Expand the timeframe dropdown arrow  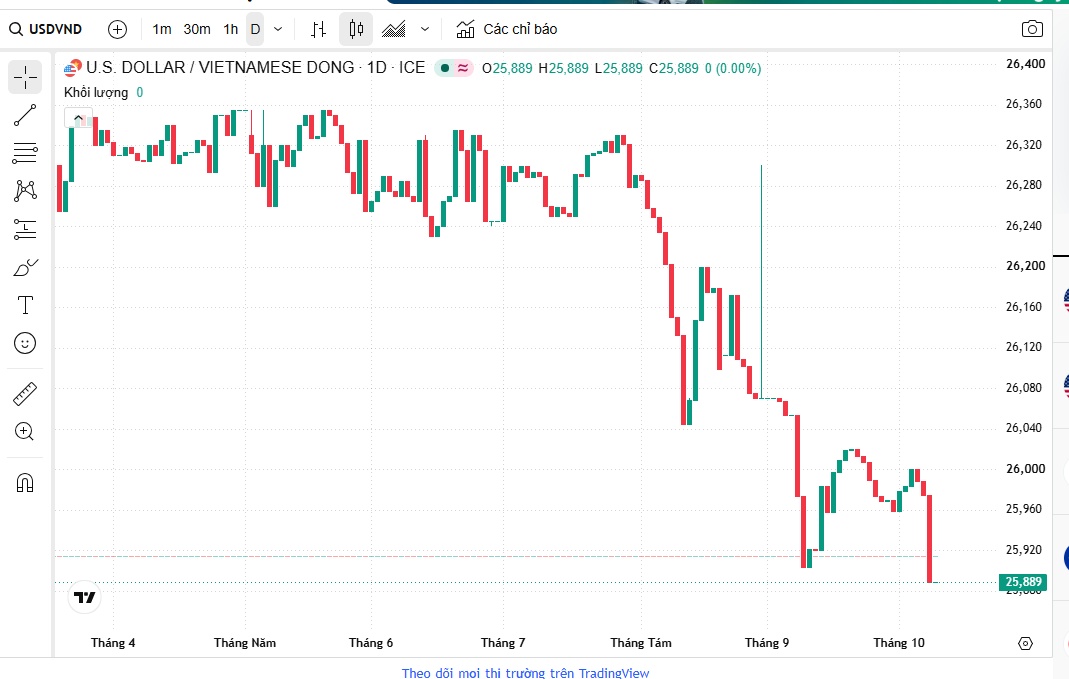[x=277, y=29]
